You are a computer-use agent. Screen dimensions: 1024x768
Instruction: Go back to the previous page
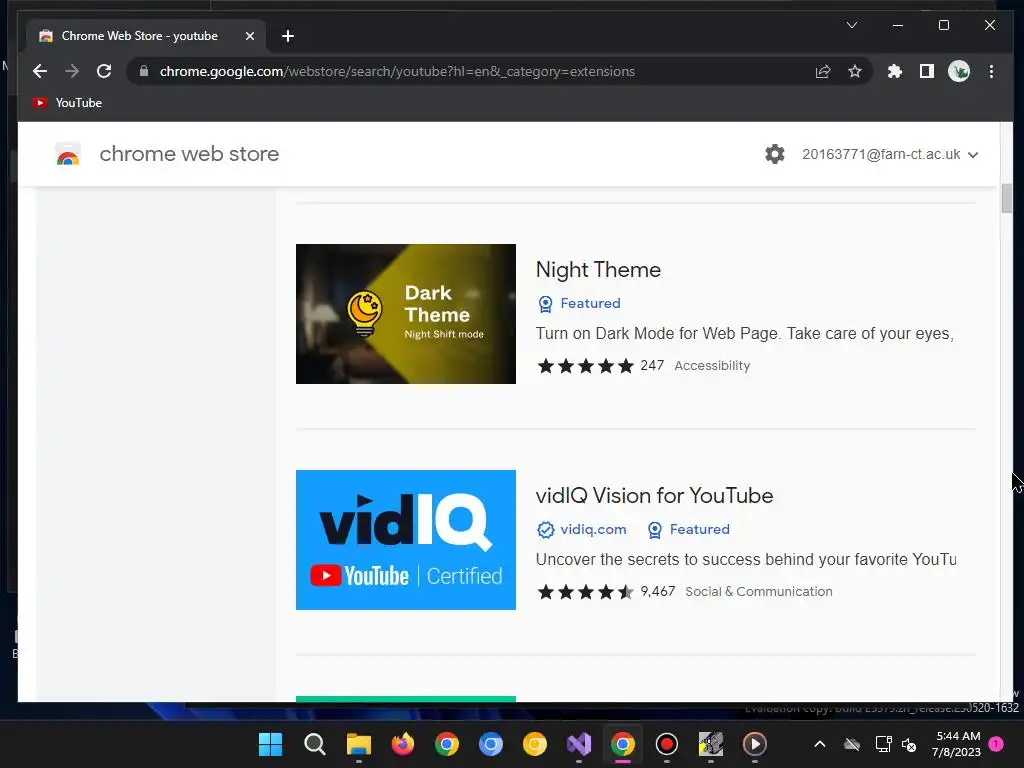click(40, 71)
